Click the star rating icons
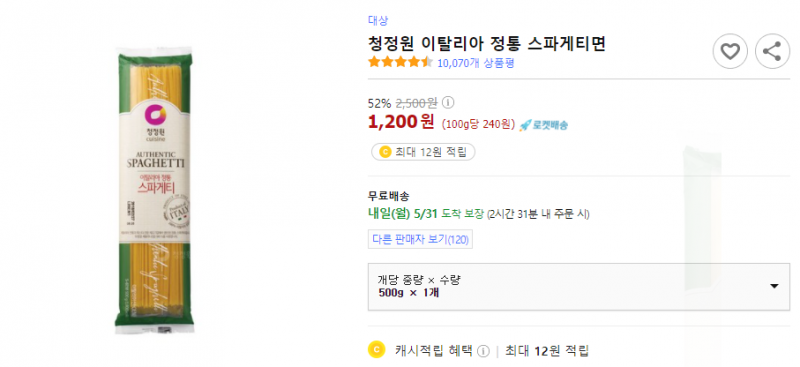Viewport: 800px width, 367px height. [x=401, y=63]
